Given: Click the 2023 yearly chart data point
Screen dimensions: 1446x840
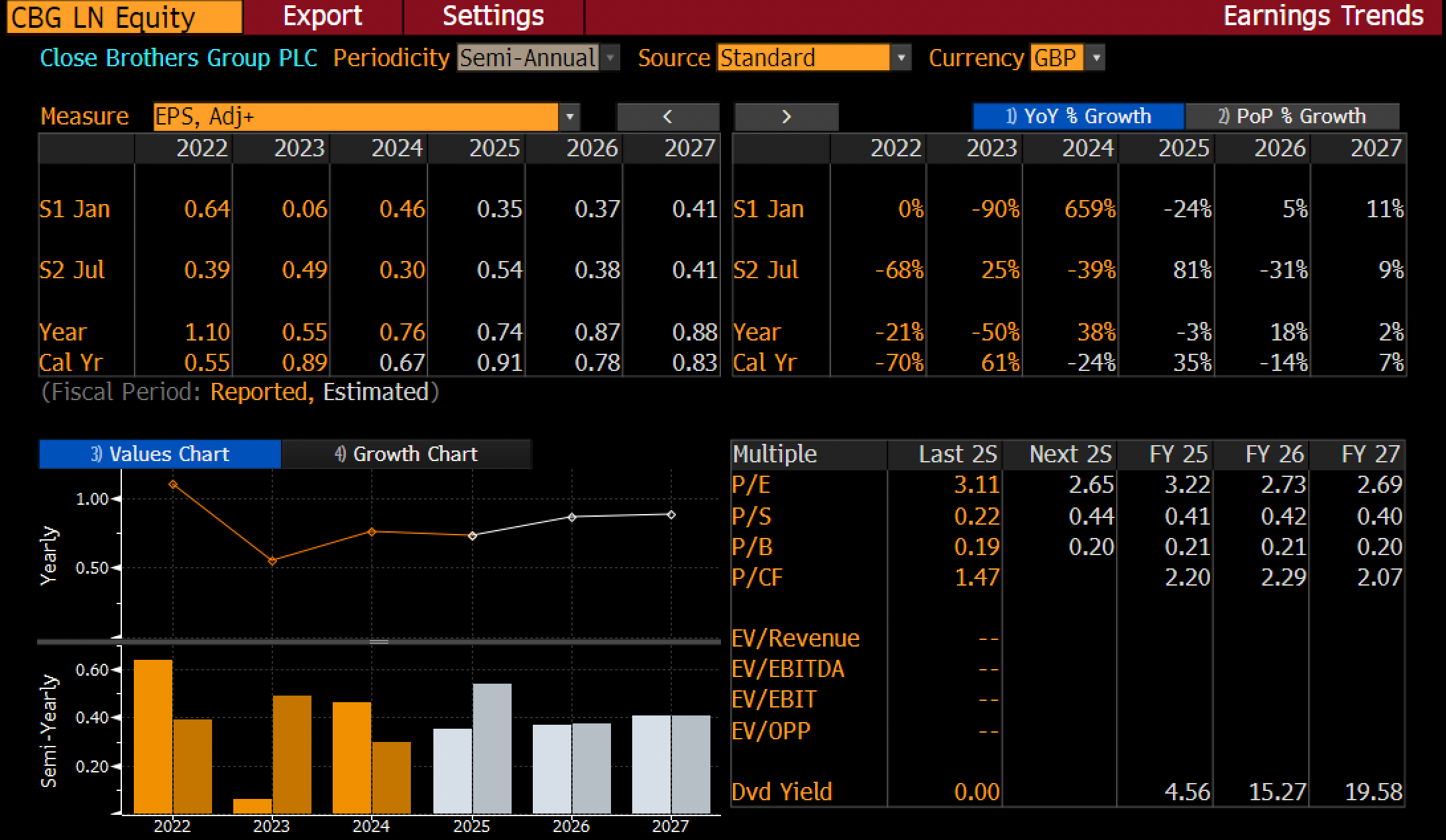Looking at the screenshot, I should pyautogui.click(x=272, y=561).
